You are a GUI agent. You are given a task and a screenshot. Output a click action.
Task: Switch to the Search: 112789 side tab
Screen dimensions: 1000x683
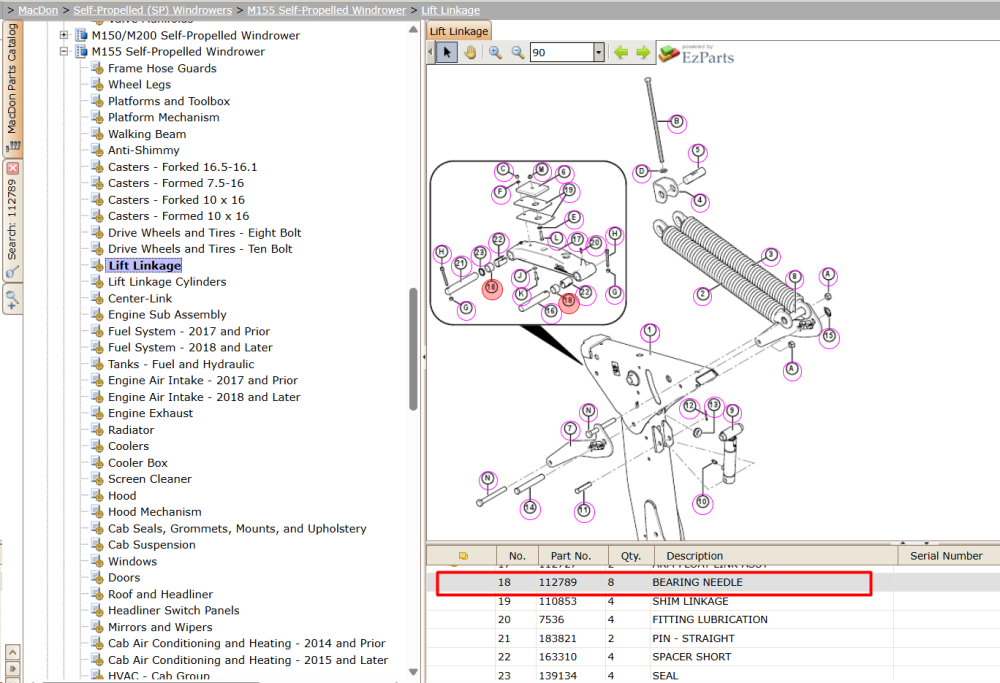click(12, 220)
